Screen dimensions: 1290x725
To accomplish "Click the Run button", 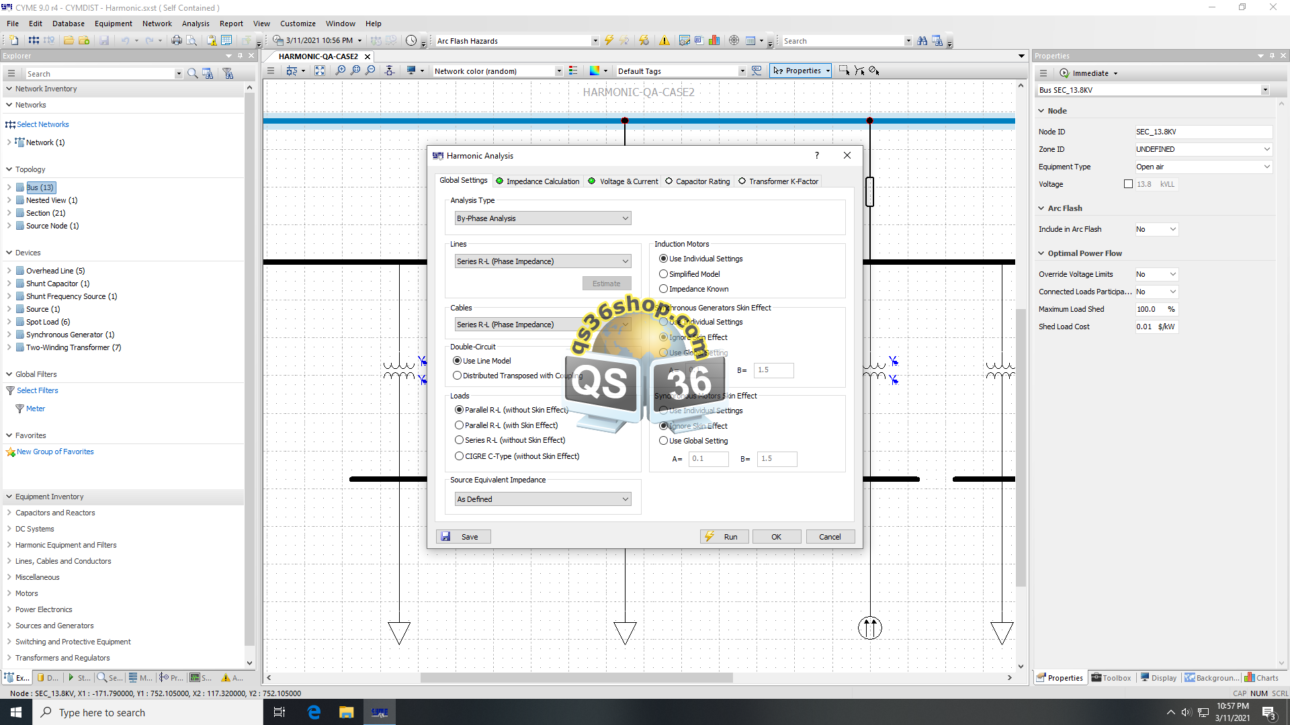I will (x=724, y=537).
